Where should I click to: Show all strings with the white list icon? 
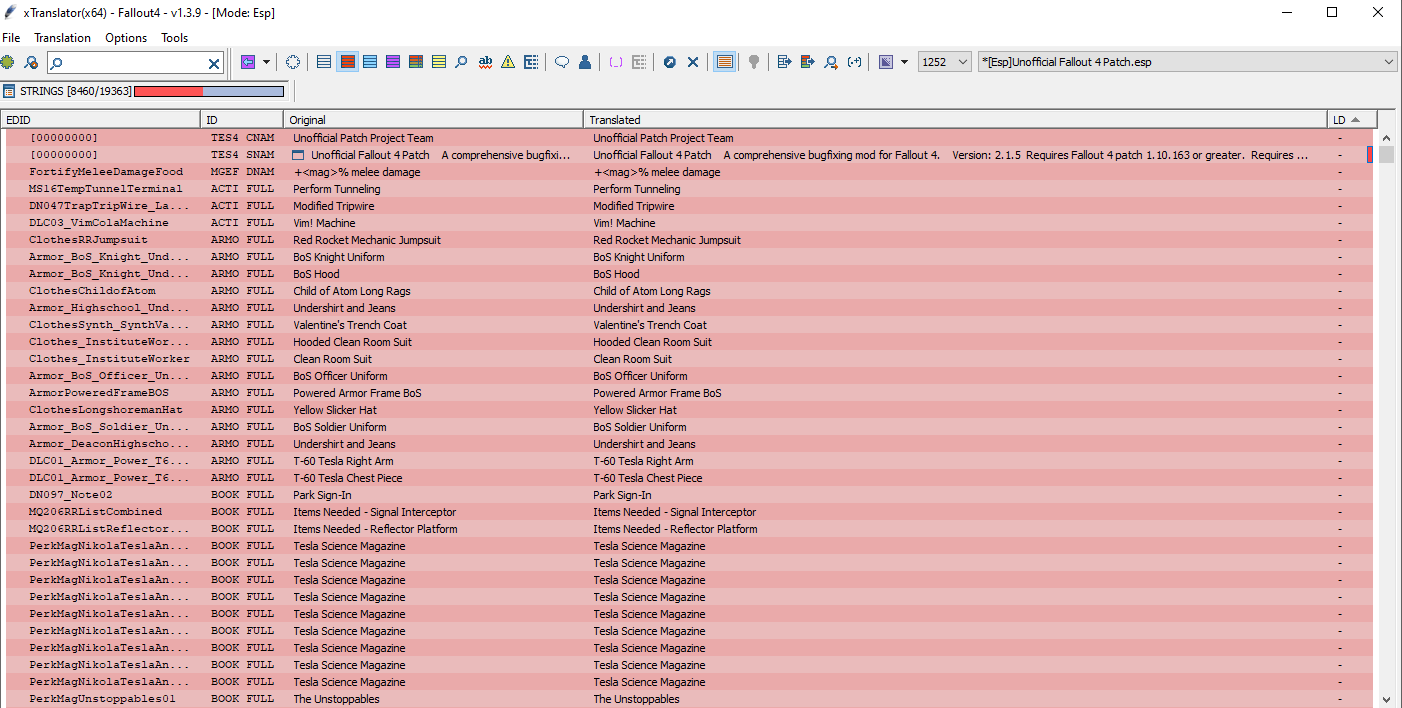tap(324, 62)
